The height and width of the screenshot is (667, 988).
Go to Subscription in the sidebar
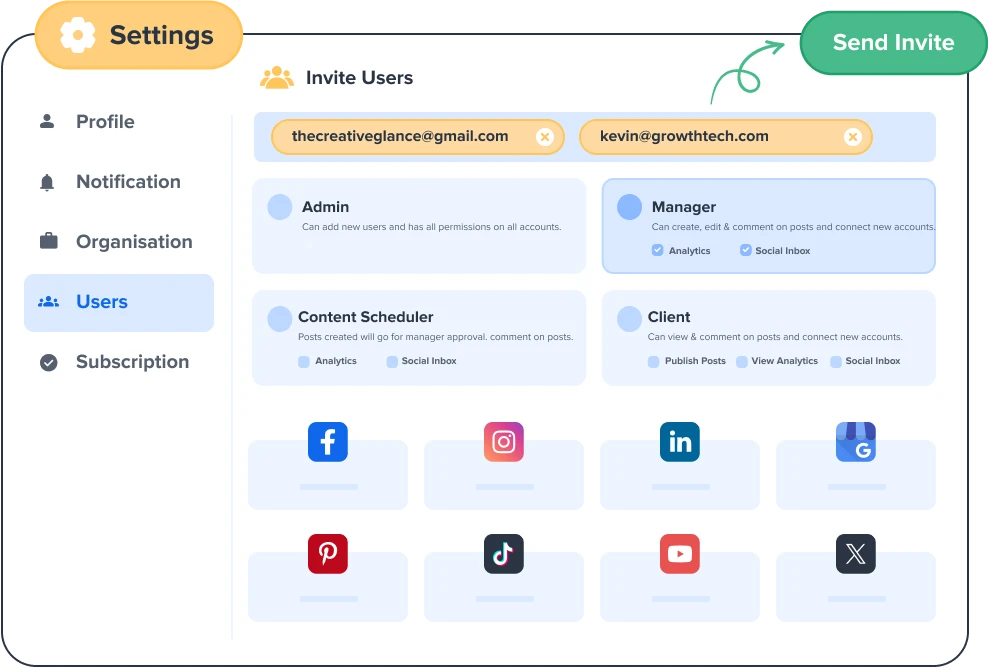click(x=131, y=362)
